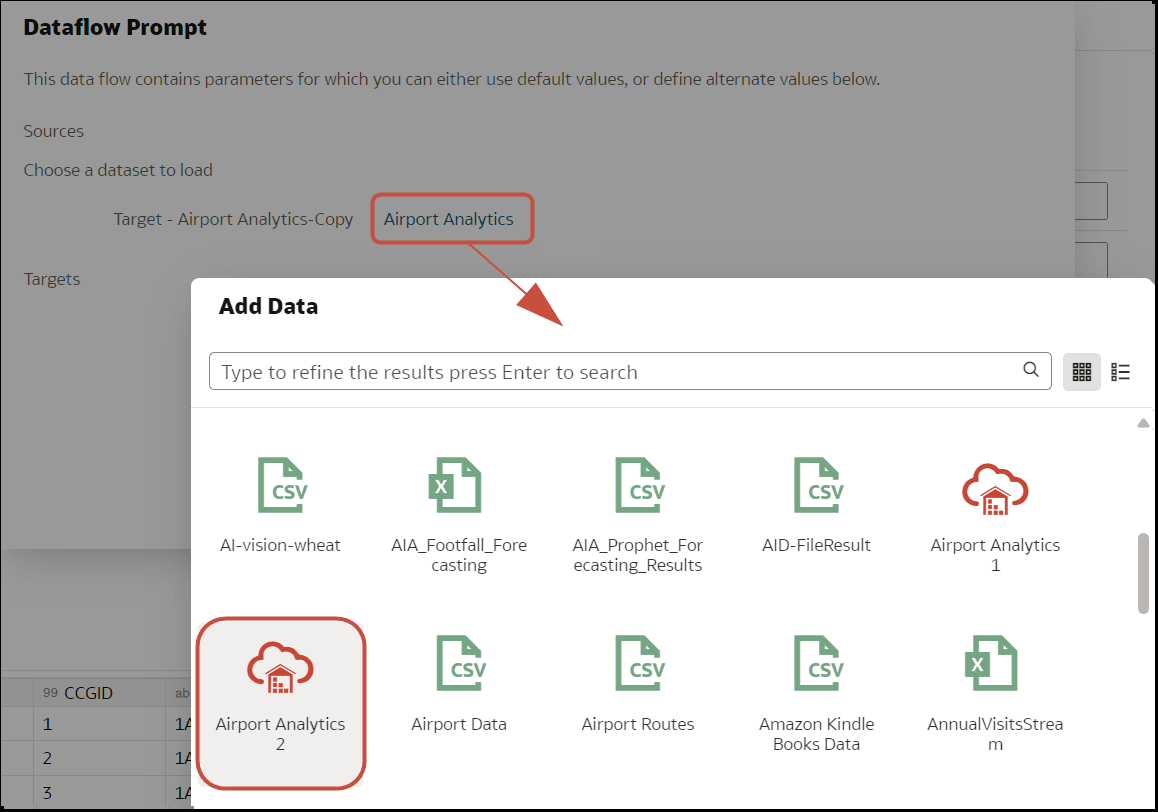The height and width of the screenshot is (812, 1158).
Task: Select the AIA_Prophet_Forecasting_Results dataset
Action: tap(638, 506)
